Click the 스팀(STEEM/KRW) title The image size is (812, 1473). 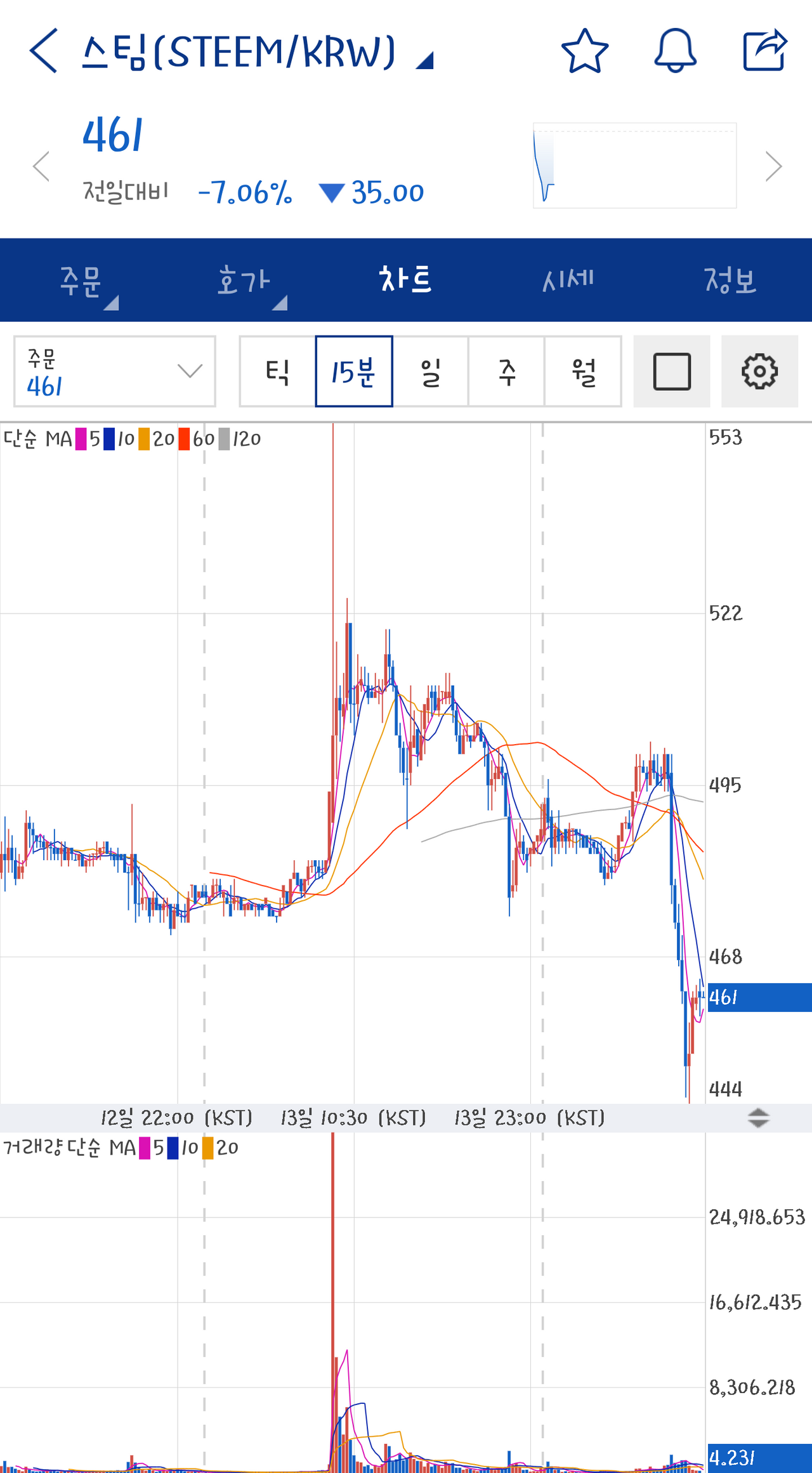pyautogui.click(x=239, y=52)
